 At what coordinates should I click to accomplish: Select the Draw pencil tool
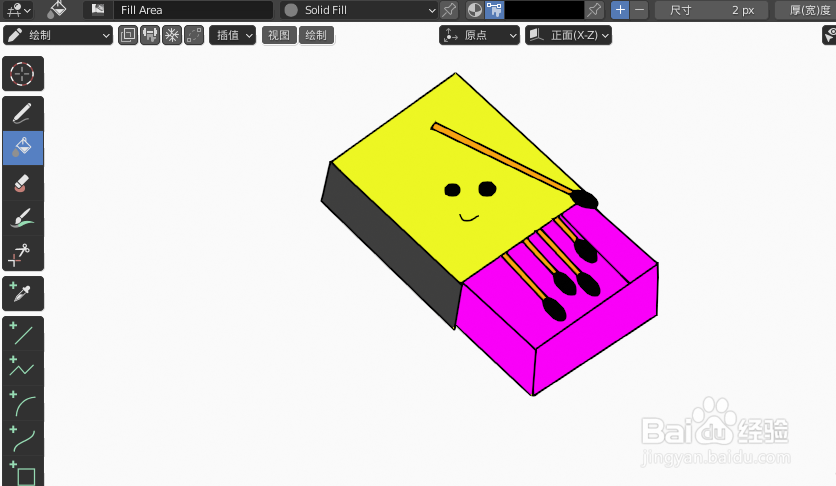coord(22,114)
